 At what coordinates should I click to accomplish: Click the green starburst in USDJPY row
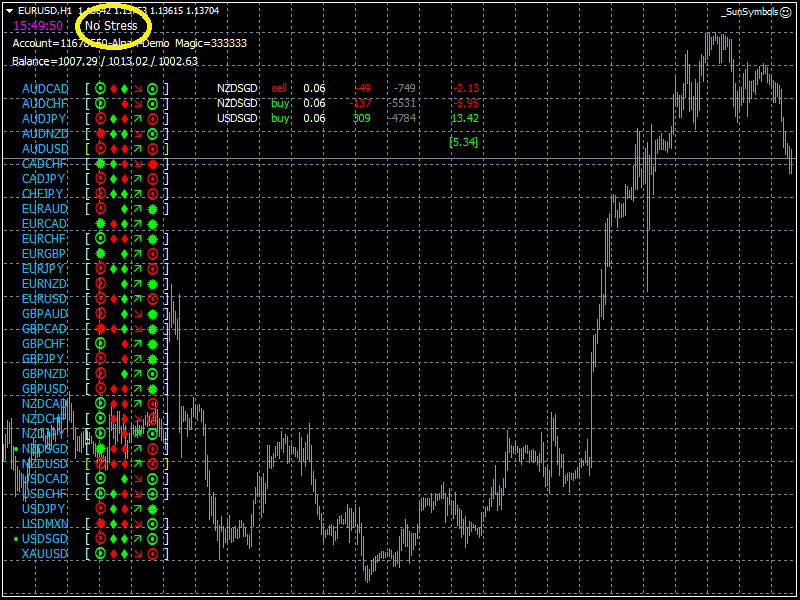[152, 509]
